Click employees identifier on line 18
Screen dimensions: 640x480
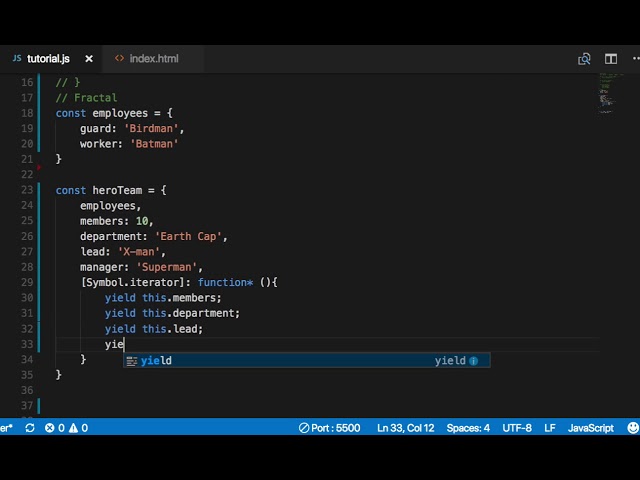(x=120, y=113)
